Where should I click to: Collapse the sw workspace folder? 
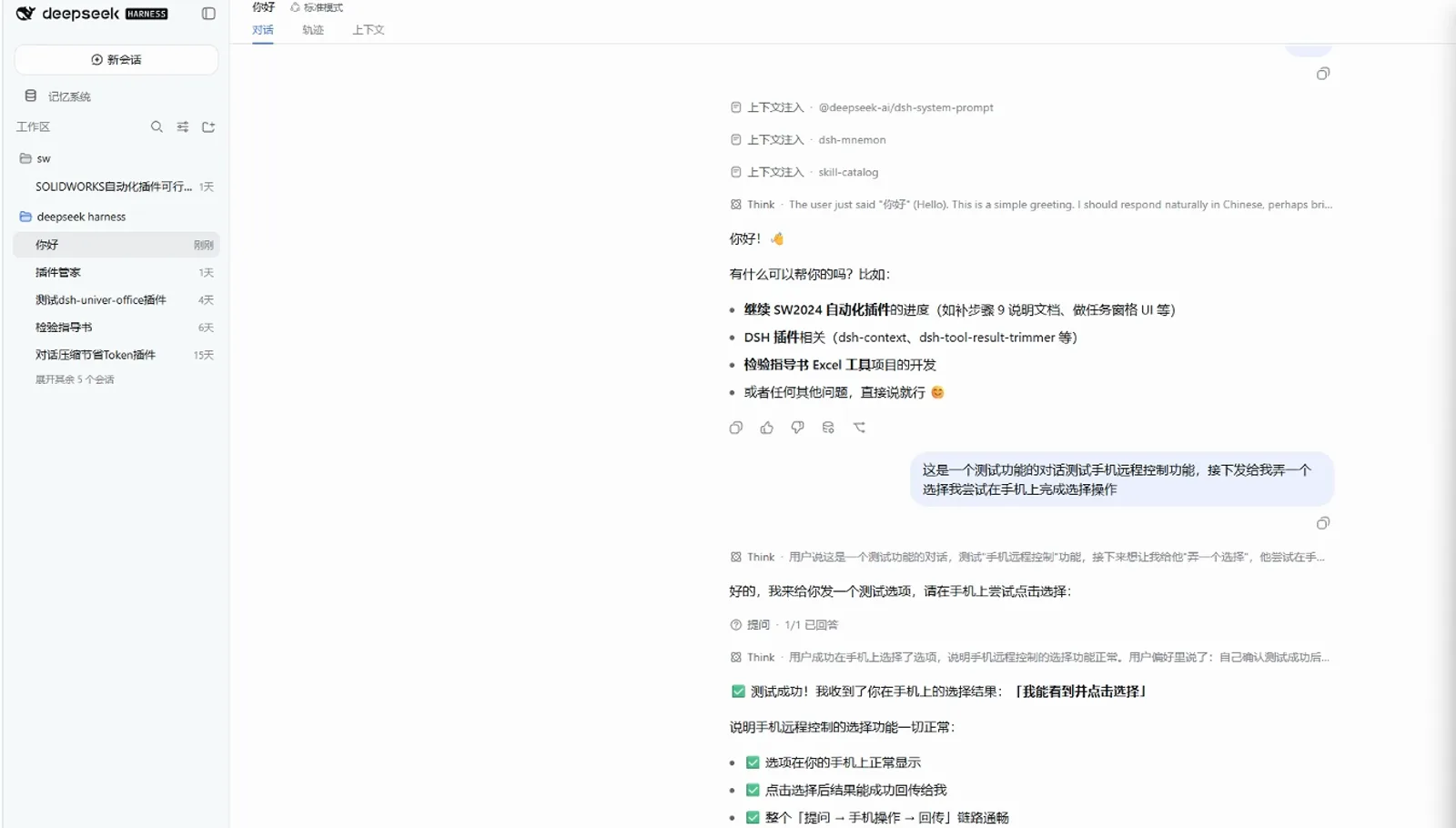(35, 158)
